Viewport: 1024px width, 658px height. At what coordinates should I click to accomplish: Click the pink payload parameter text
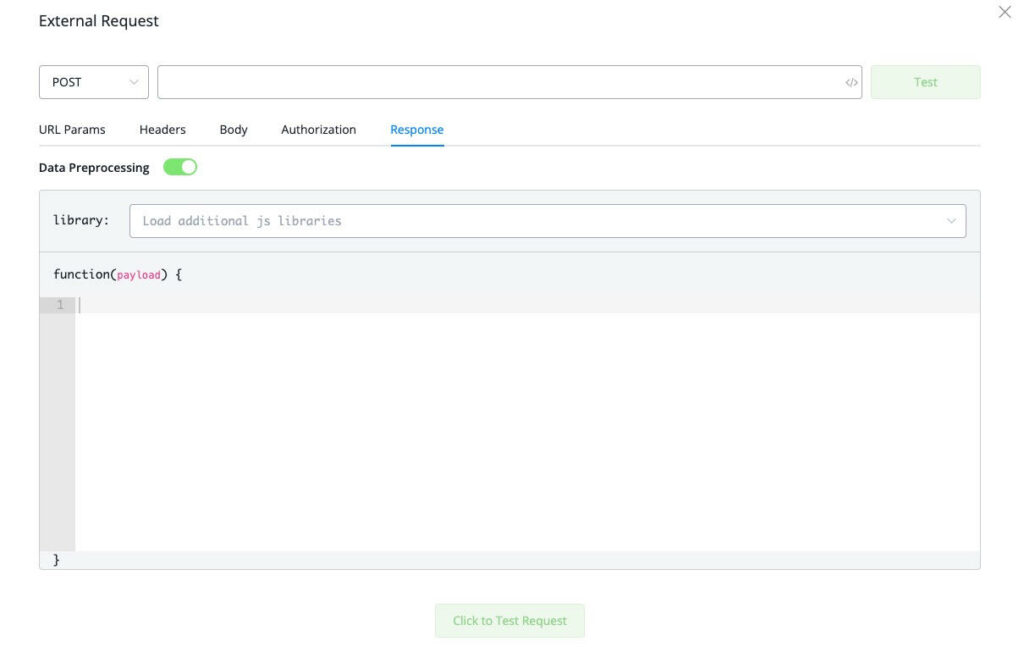point(139,275)
